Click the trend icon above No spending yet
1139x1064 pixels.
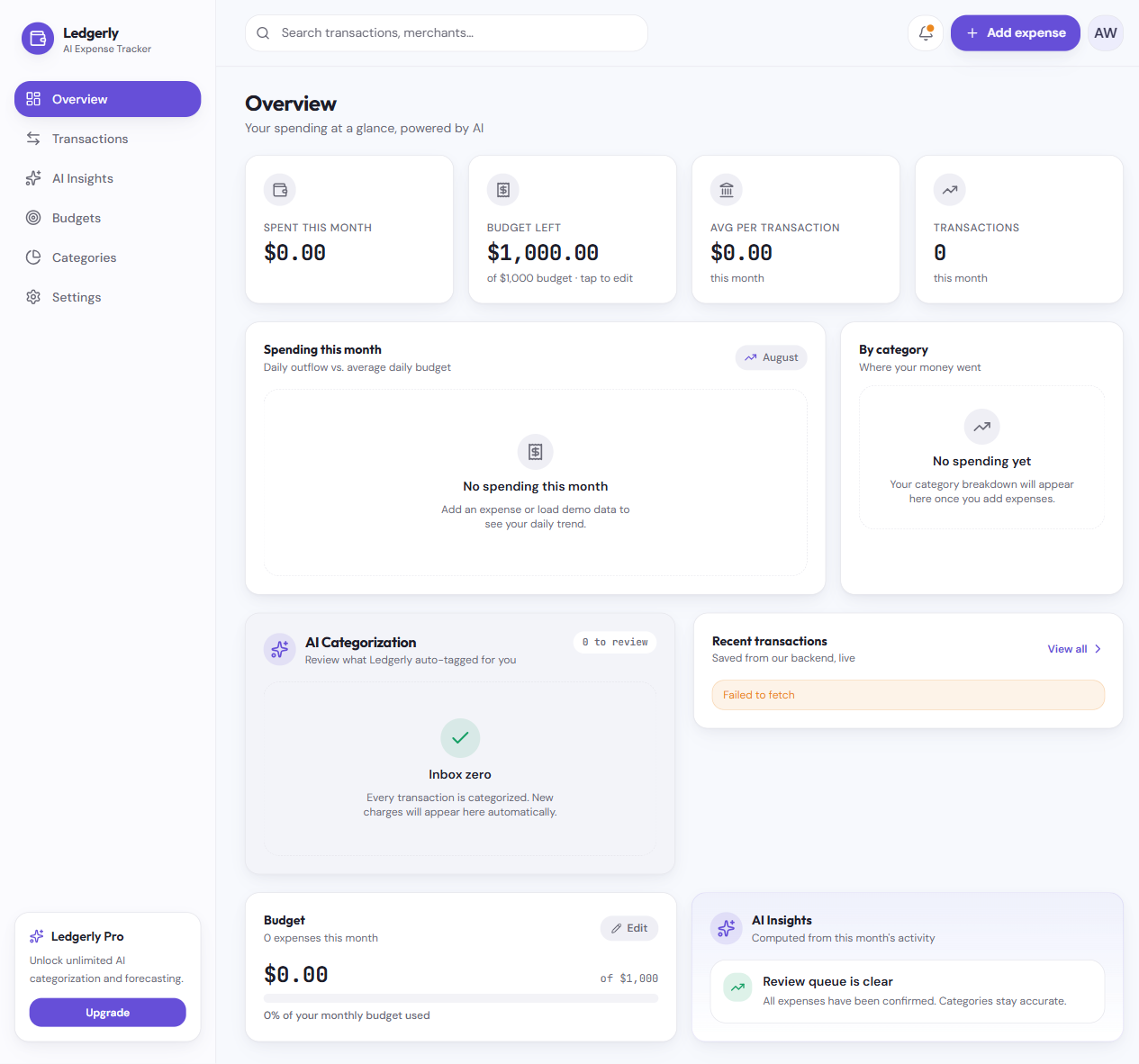coord(982,427)
